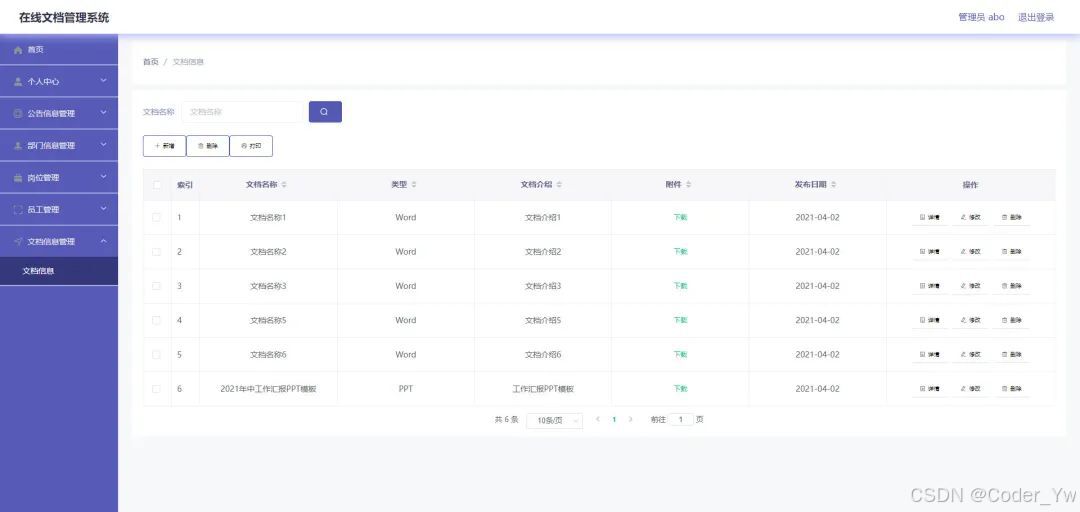This screenshot has width=1080, height=512.
Task: Check the box for row index 3
Action: [156, 286]
